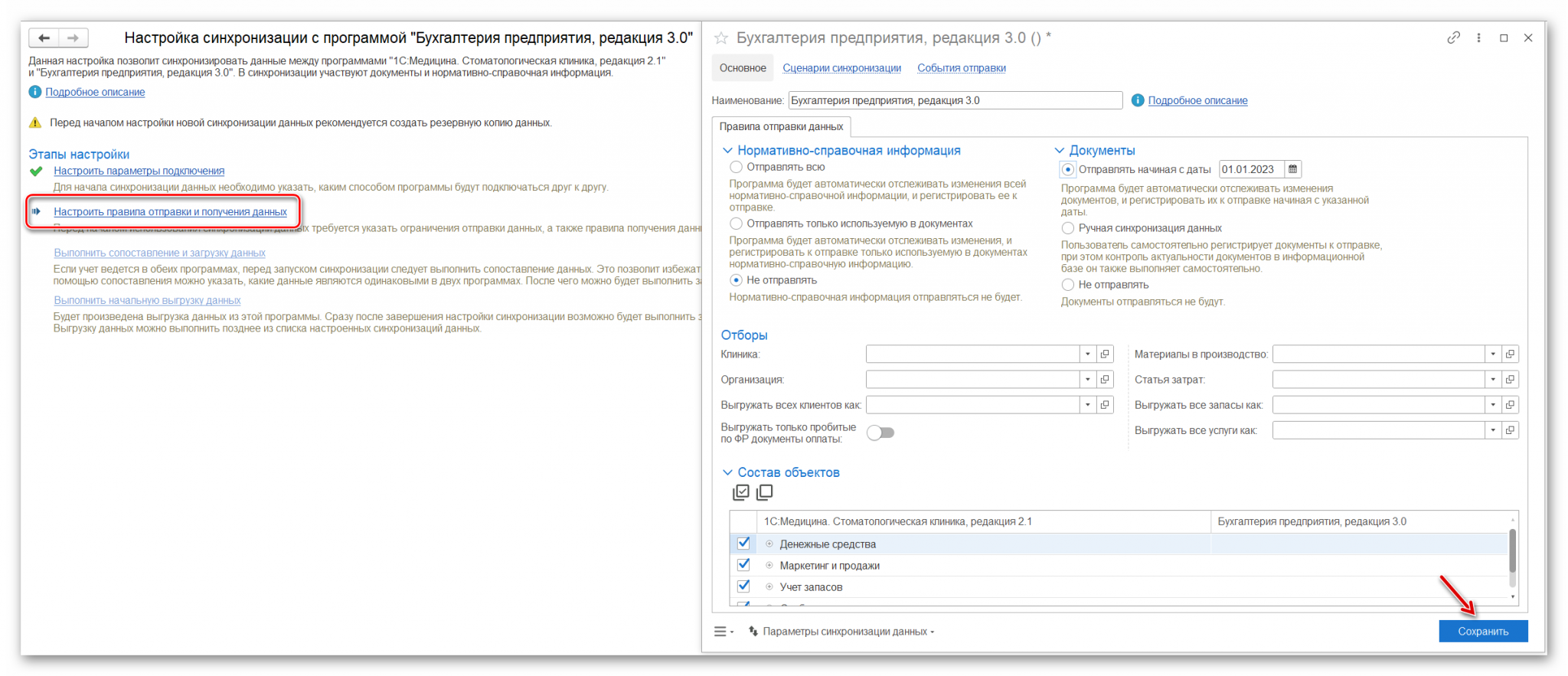
Task: Select the Отправлять всю radio option
Action: [736, 167]
